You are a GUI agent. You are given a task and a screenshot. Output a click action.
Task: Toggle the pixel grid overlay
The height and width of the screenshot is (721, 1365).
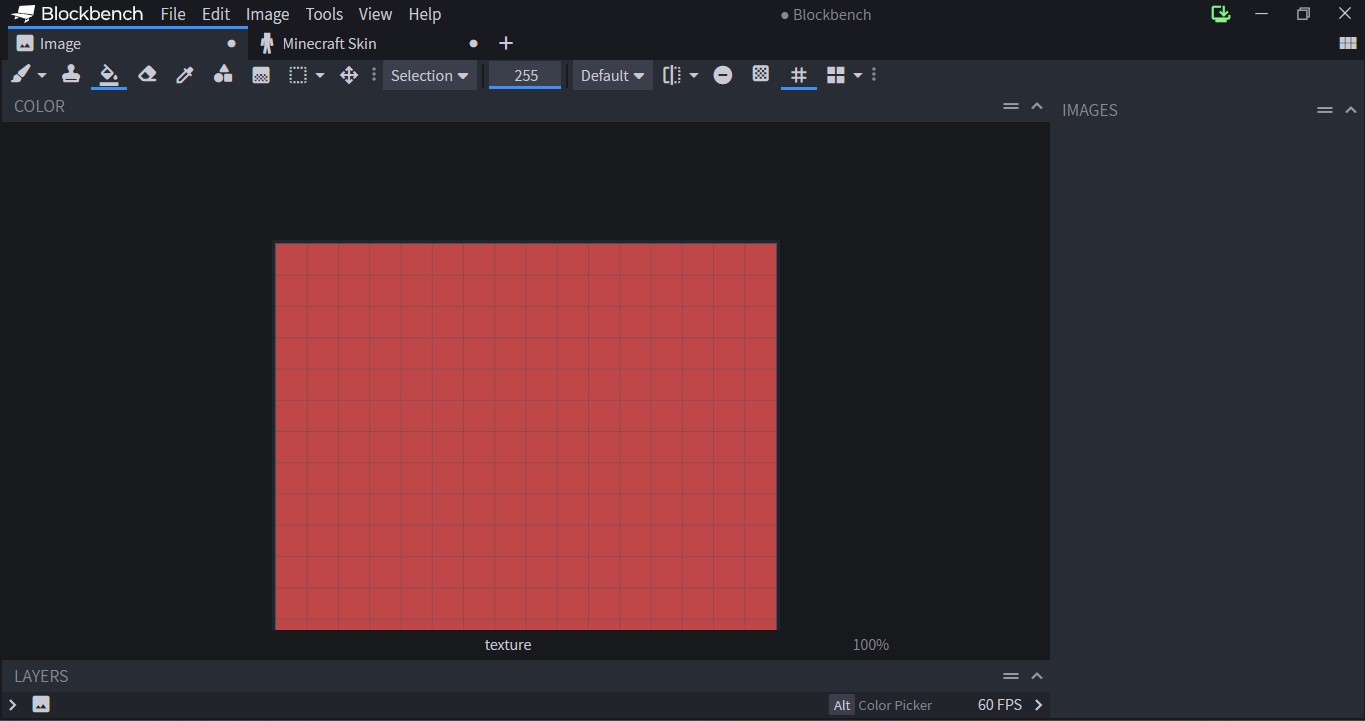click(798, 75)
